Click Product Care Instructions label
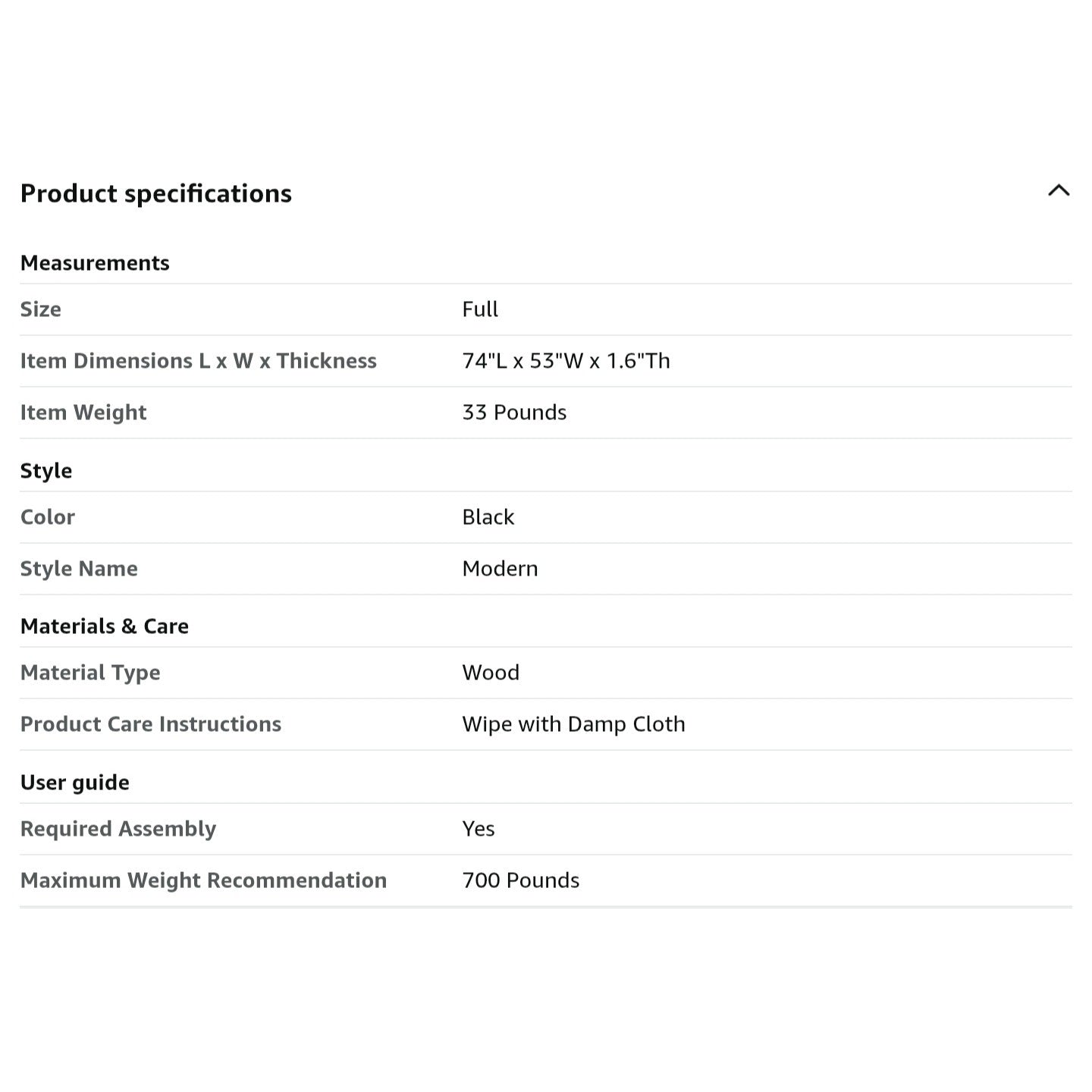The image size is (1092, 1092). (x=151, y=724)
